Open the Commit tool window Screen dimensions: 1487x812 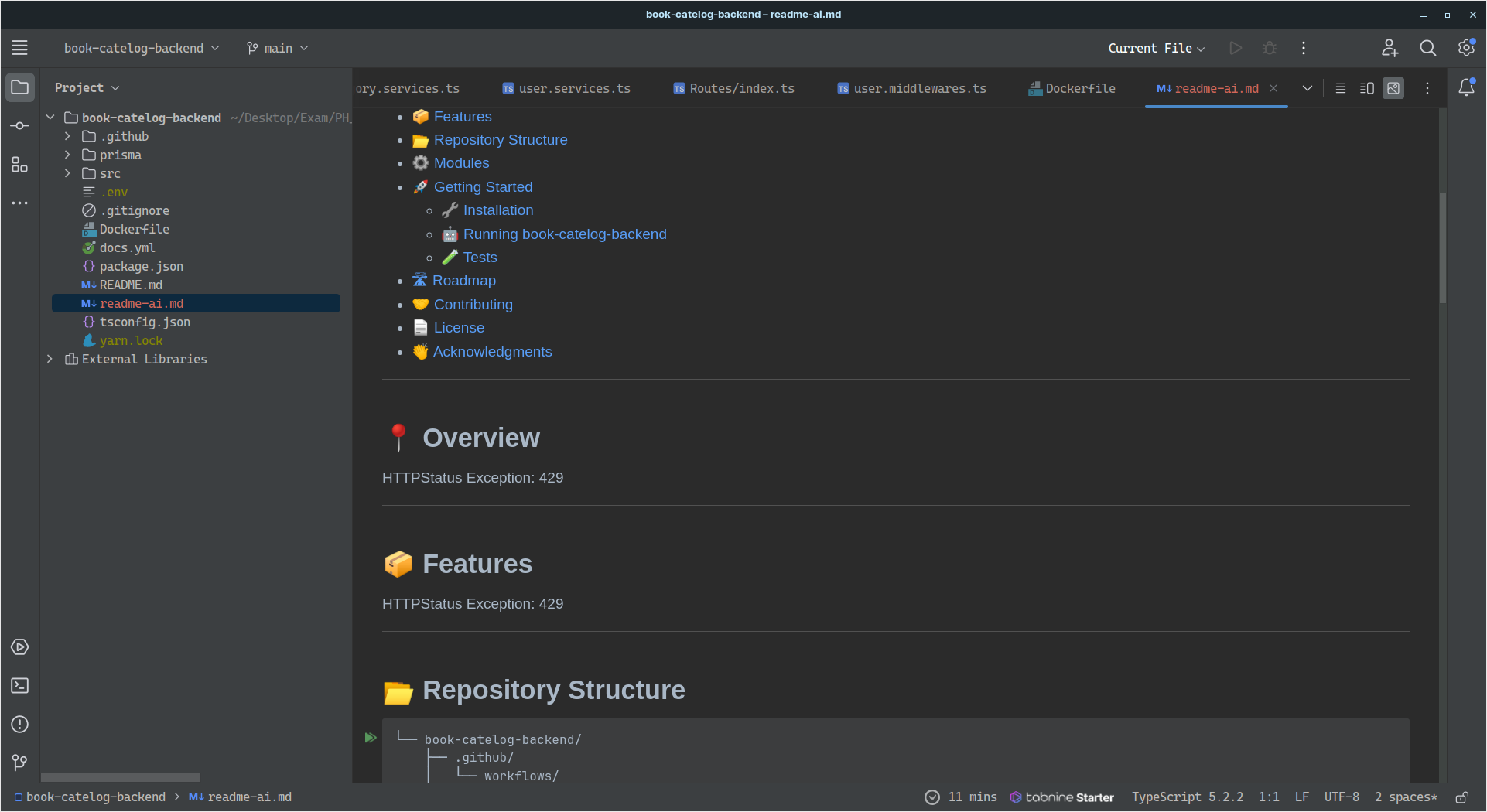click(20, 126)
